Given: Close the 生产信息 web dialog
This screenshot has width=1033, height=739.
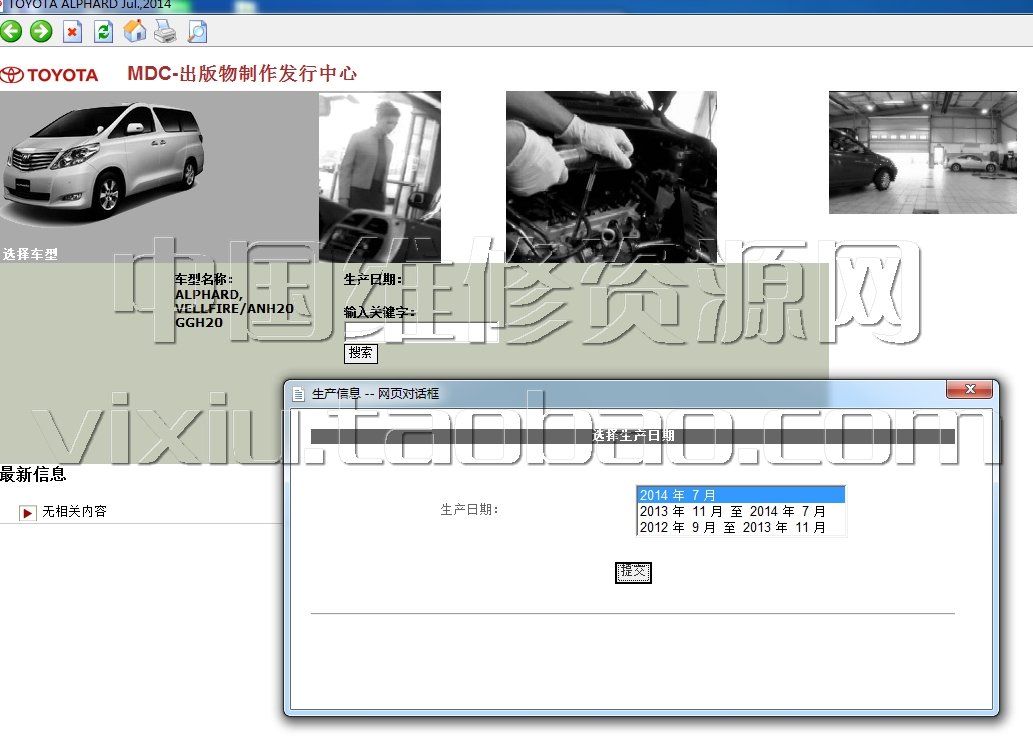Looking at the screenshot, I should tap(969, 389).
